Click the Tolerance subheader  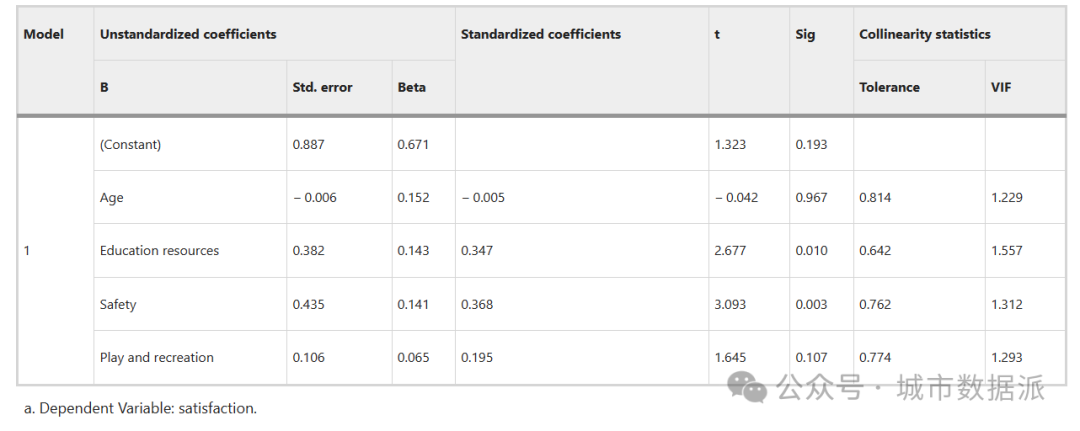pyautogui.click(x=889, y=87)
